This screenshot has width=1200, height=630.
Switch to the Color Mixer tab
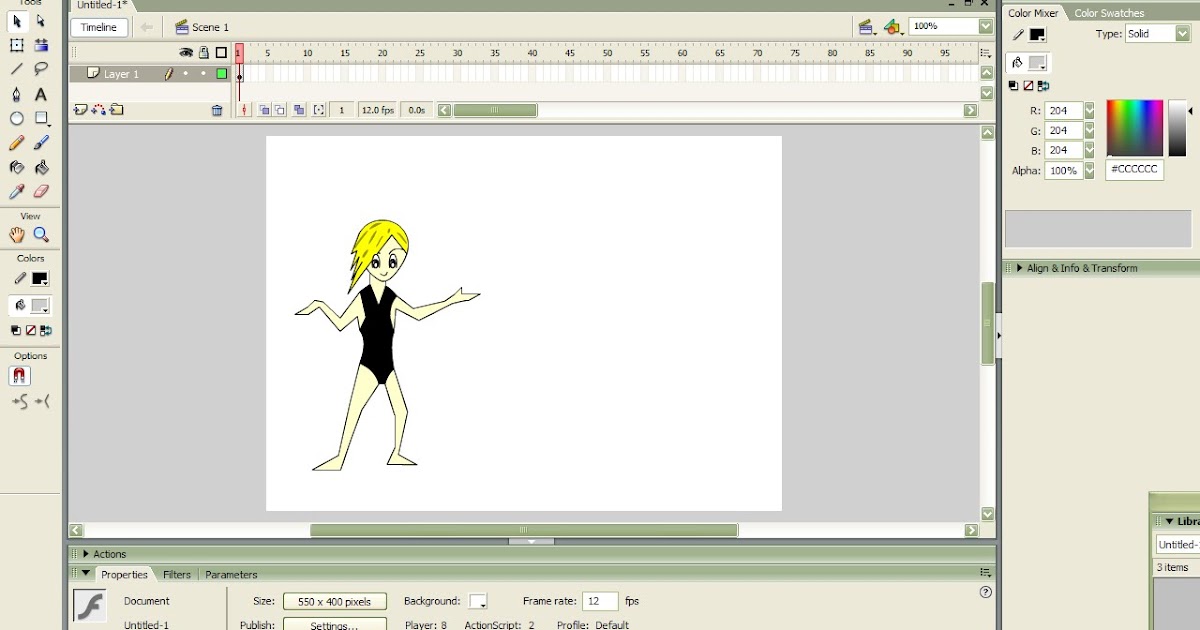tap(1033, 13)
